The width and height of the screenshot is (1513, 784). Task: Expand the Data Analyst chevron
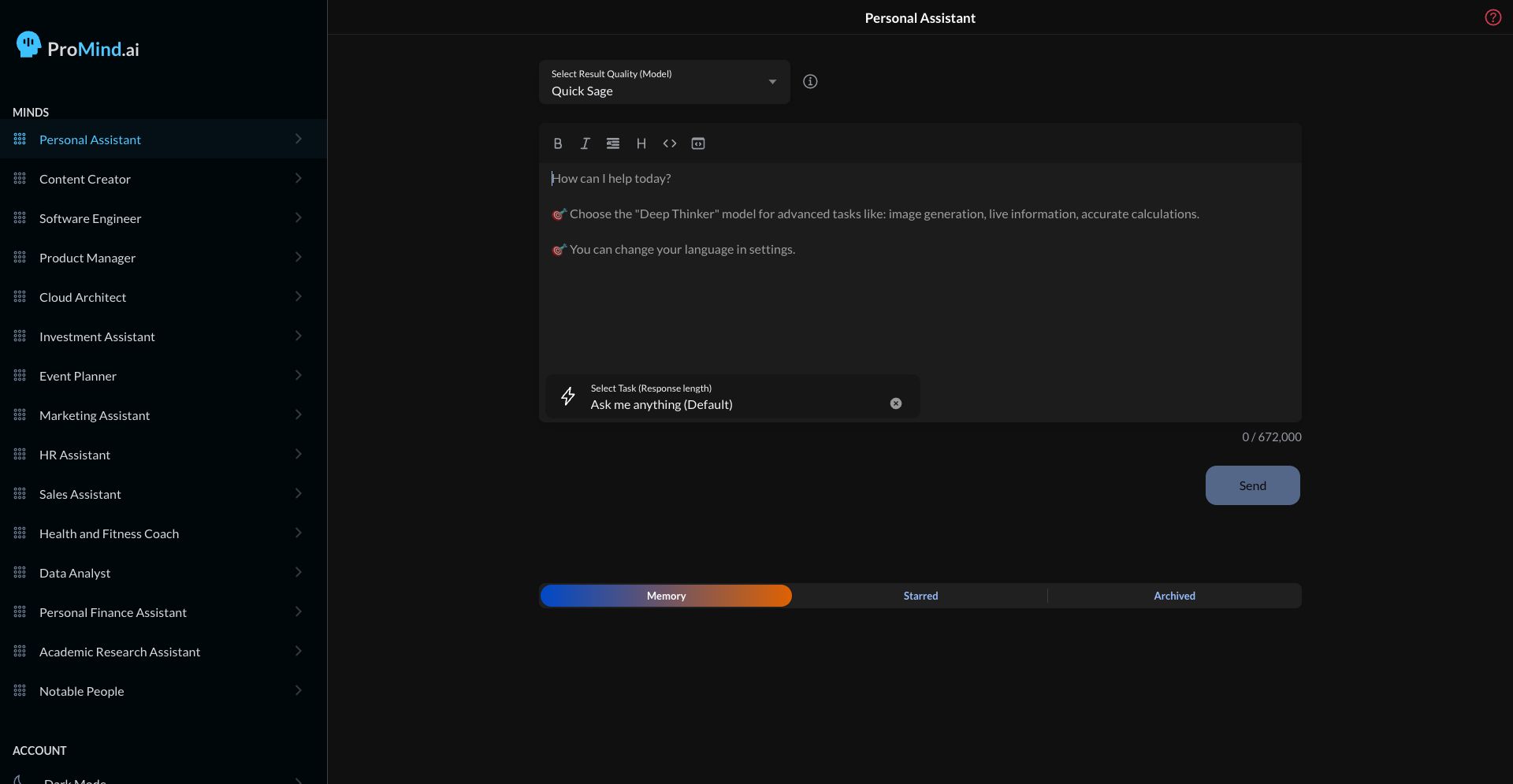click(x=298, y=573)
